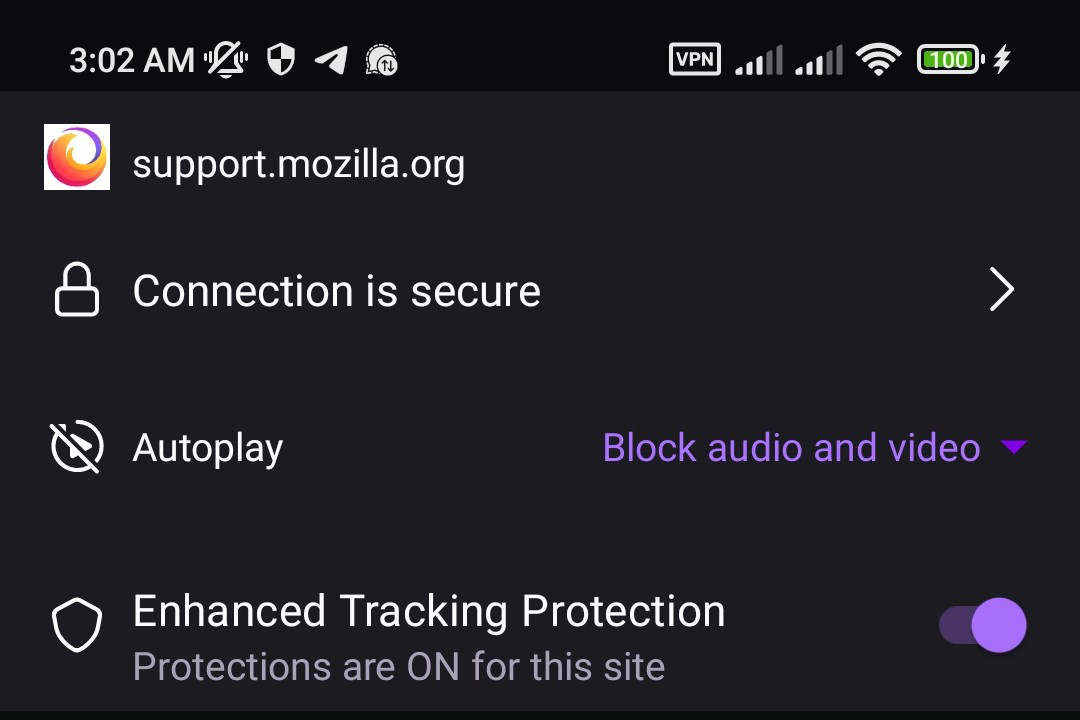The image size is (1080, 720).
Task: Click the Firefox site favicon
Action: point(77,157)
